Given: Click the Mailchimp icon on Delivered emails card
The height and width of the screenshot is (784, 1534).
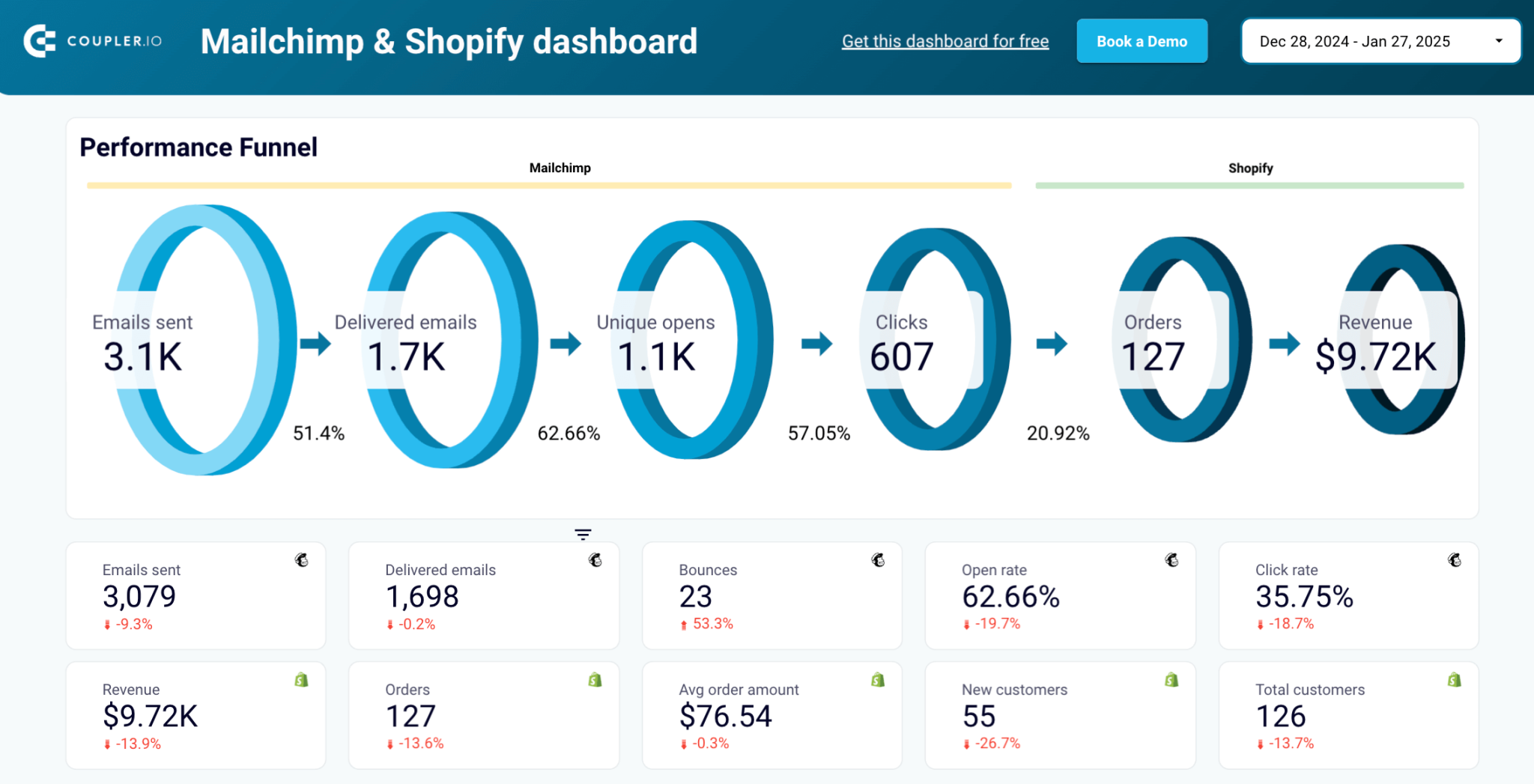Looking at the screenshot, I should [595, 559].
